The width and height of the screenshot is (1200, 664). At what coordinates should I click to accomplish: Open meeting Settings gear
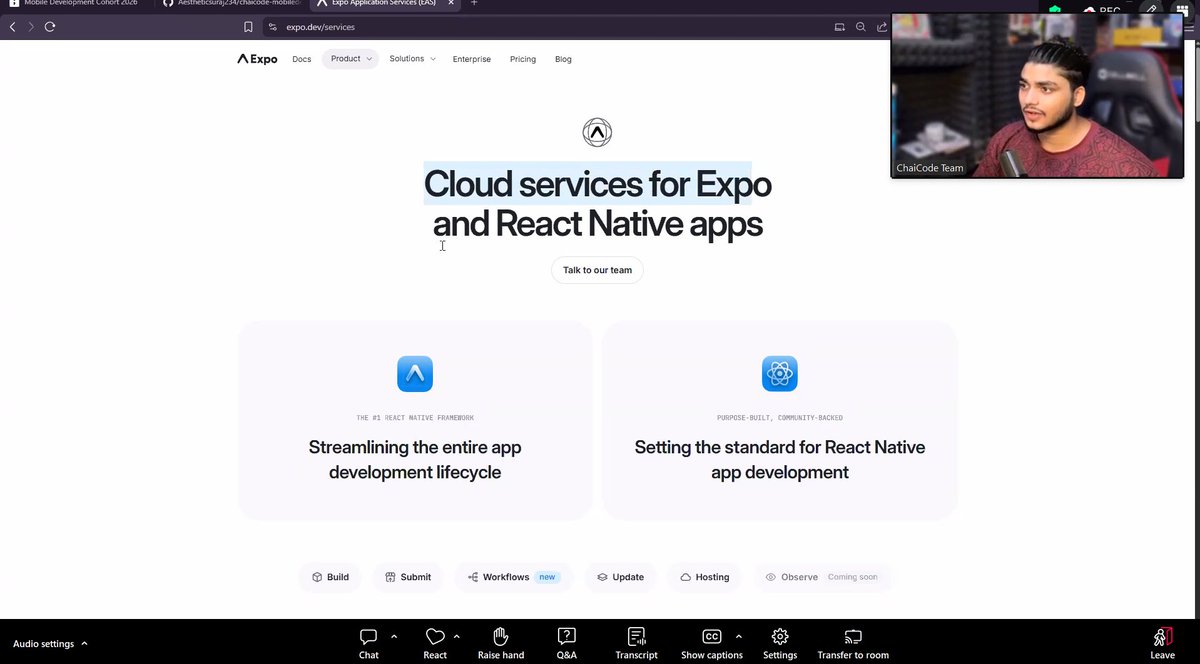coord(780,643)
